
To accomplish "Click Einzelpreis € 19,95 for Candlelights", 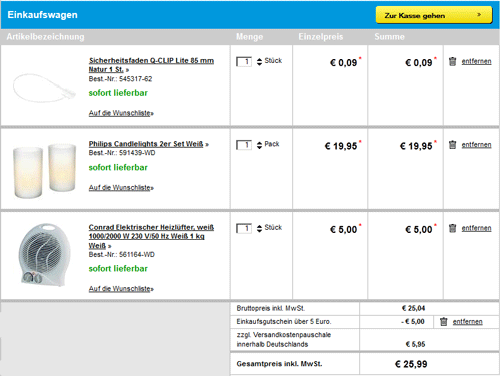I will pyautogui.click(x=341, y=146).
